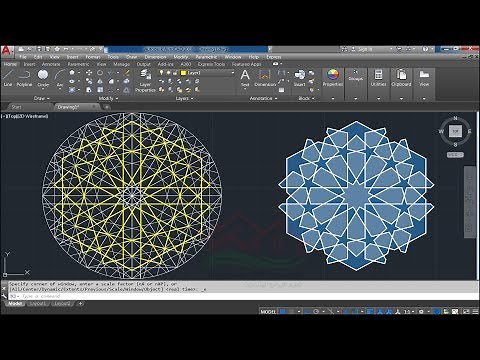Open the View panel in ribbon
This screenshot has height=360, width=480.
(x=424, y=78)
